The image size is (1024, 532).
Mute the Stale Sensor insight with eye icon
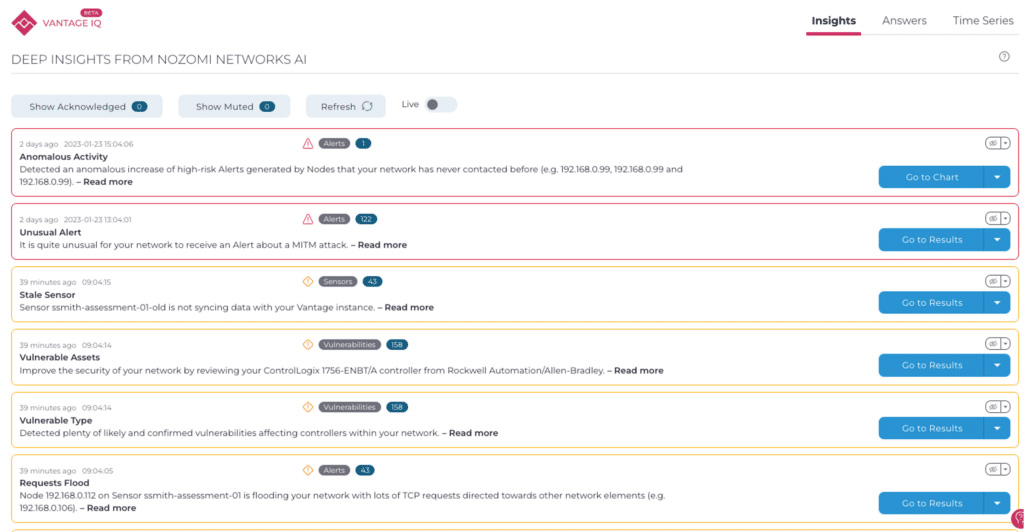tap(993, 281)
